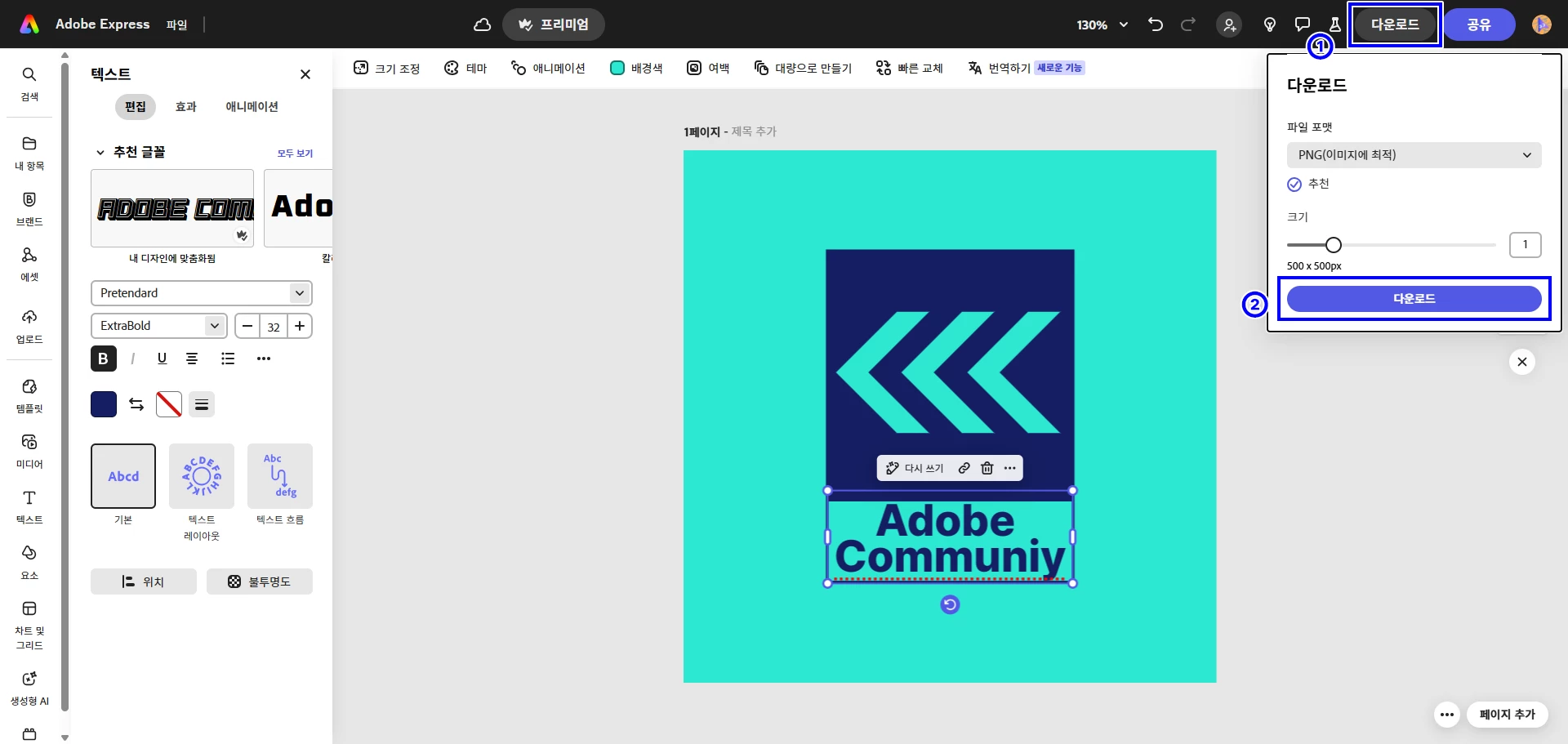Toggle underline formatting
The image size is (1568, 744).
[162, 359]
